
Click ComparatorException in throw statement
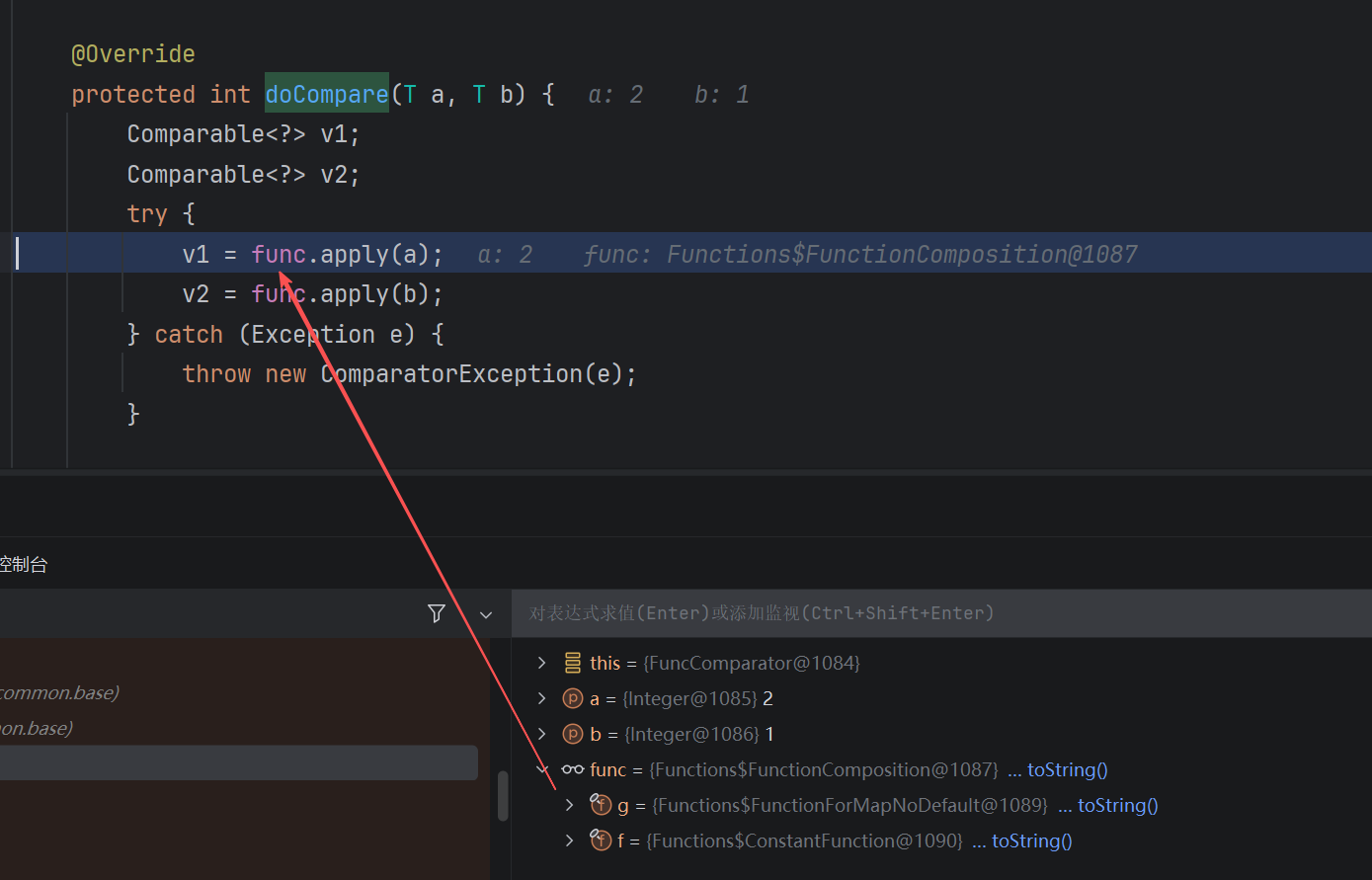[x=451, y=374]
